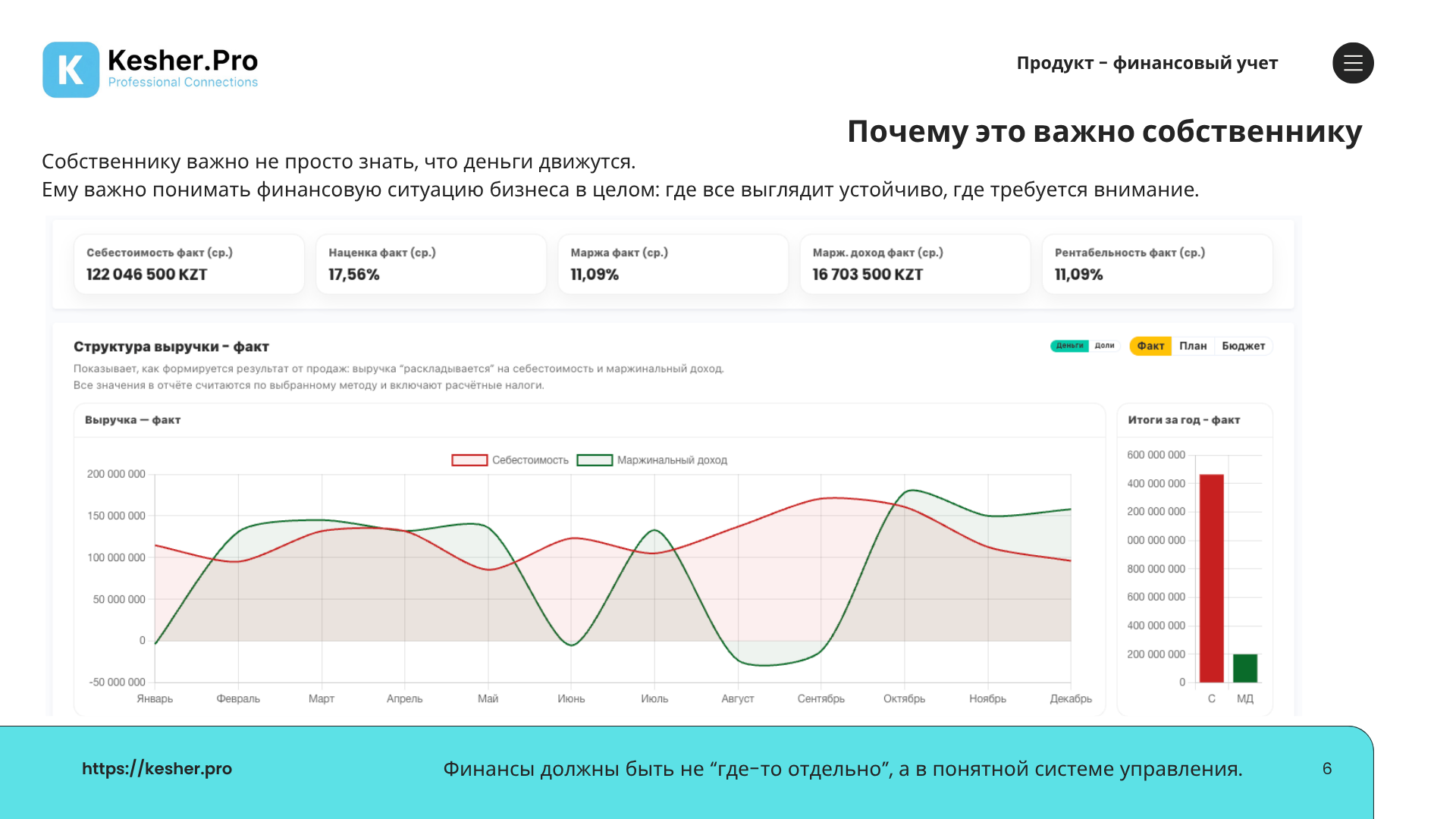Screen dimensions: 1456x819
Task: Click the Kesher.Pro blue K logo
Action: [71, 70]
